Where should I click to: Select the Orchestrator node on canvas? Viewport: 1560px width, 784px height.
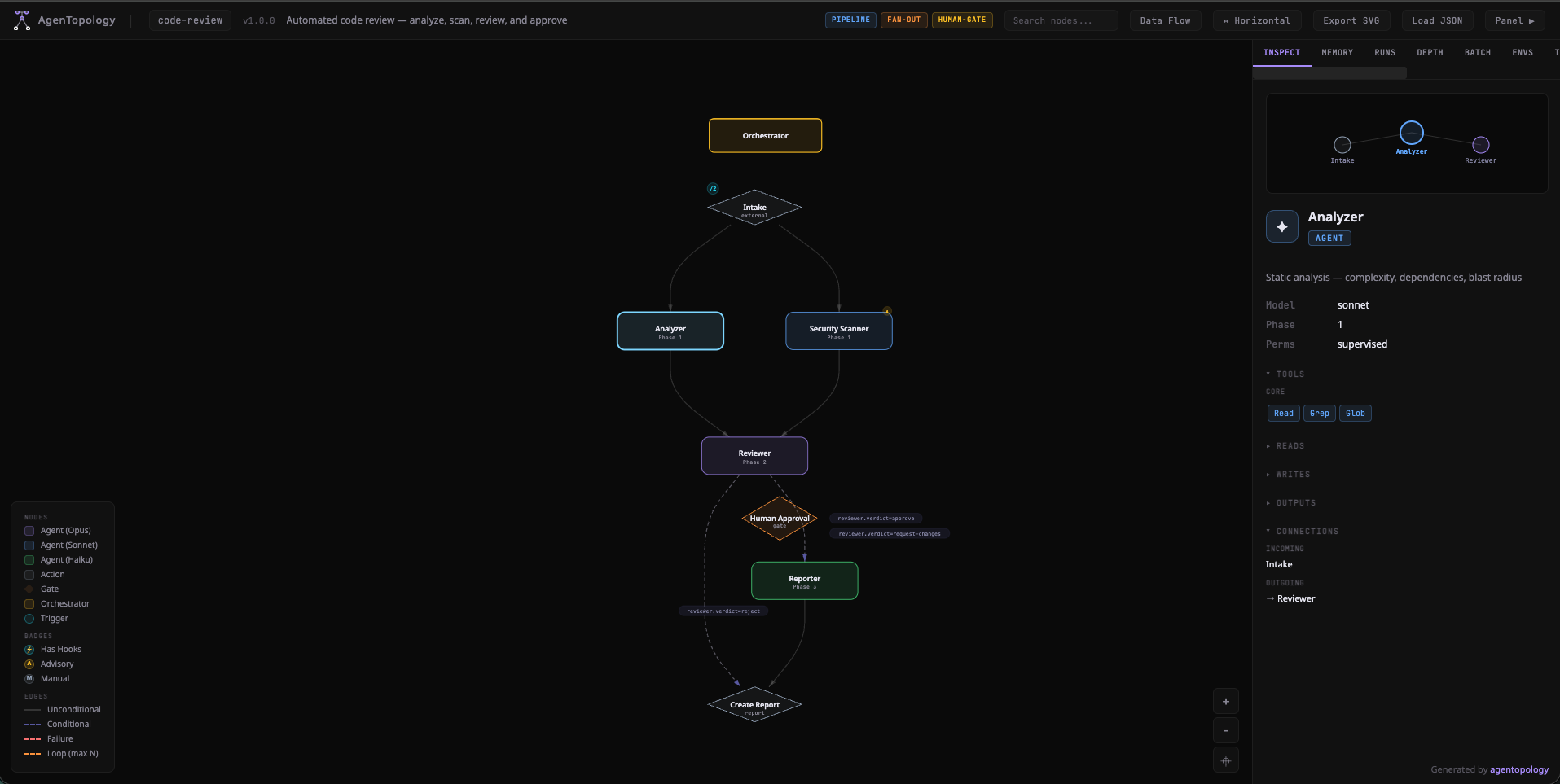[766, 136]
